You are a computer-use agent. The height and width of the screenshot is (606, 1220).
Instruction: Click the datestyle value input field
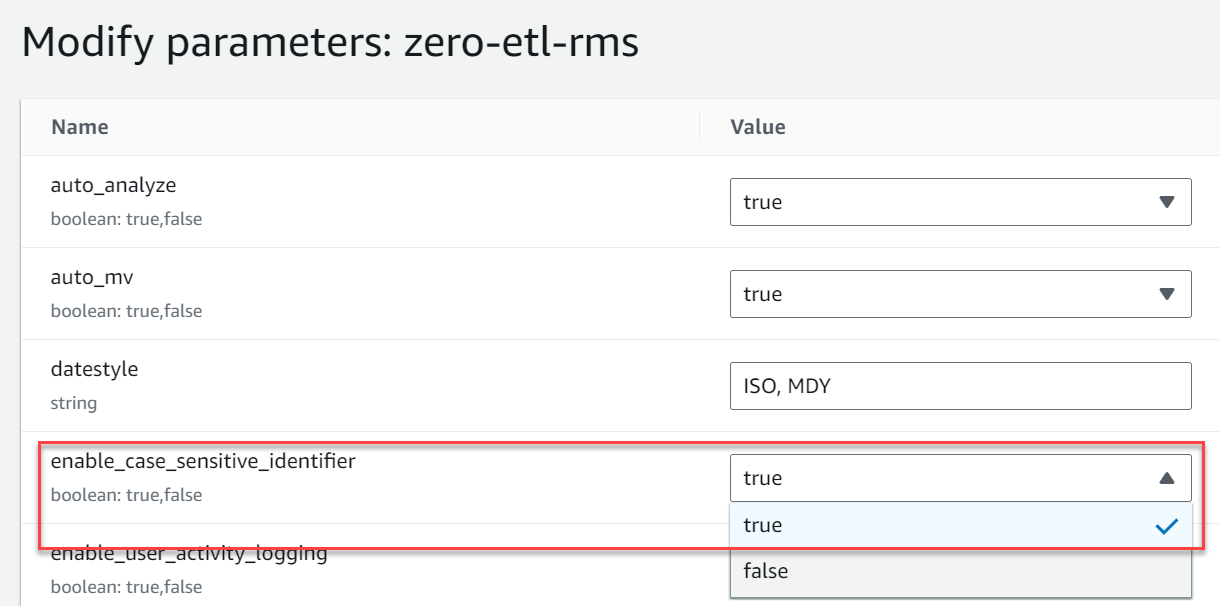coord(960,385)
